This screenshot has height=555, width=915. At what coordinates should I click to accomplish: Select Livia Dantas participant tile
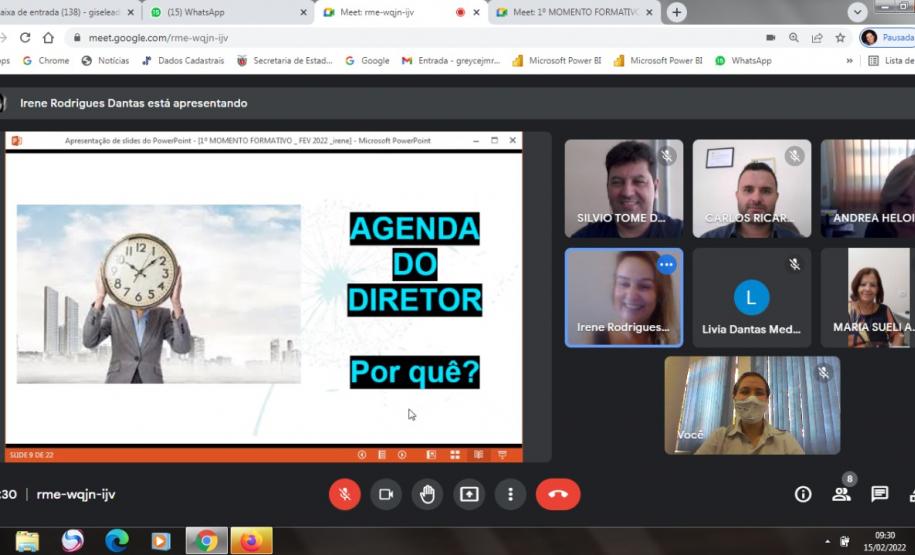(x=751, y=298)
